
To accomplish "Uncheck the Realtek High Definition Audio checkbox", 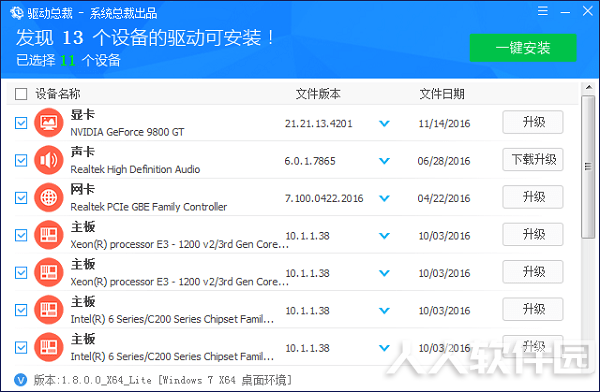I will [x=21, y=160].
